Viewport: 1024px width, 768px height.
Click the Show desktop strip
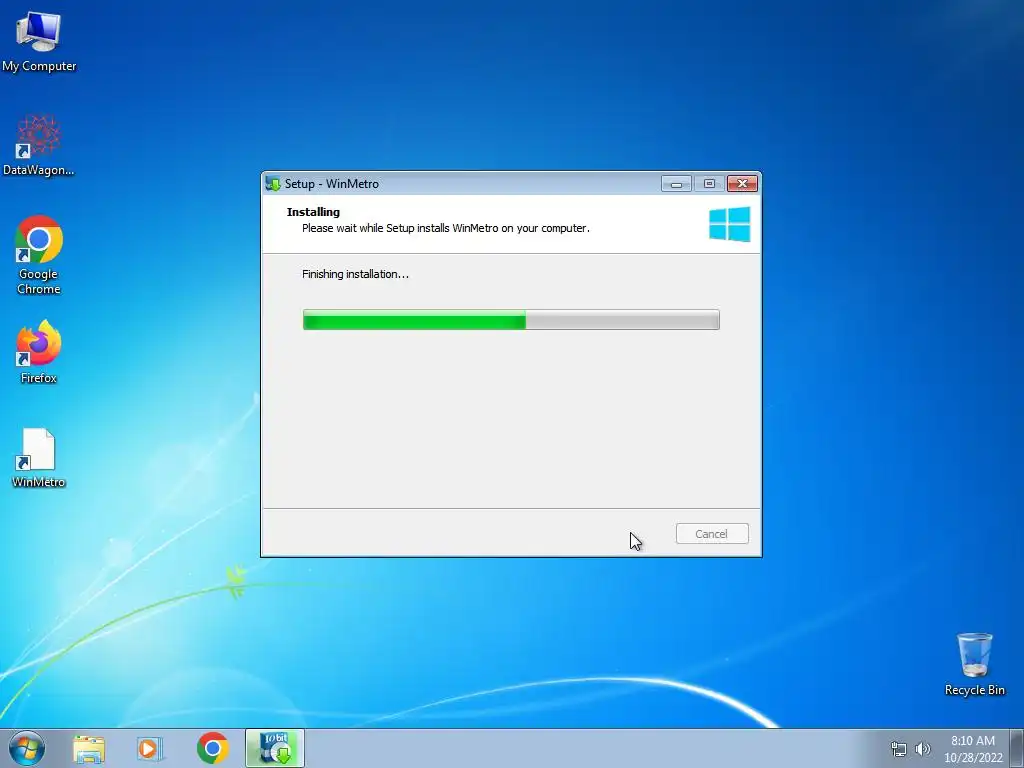[x=1017, y=748]
